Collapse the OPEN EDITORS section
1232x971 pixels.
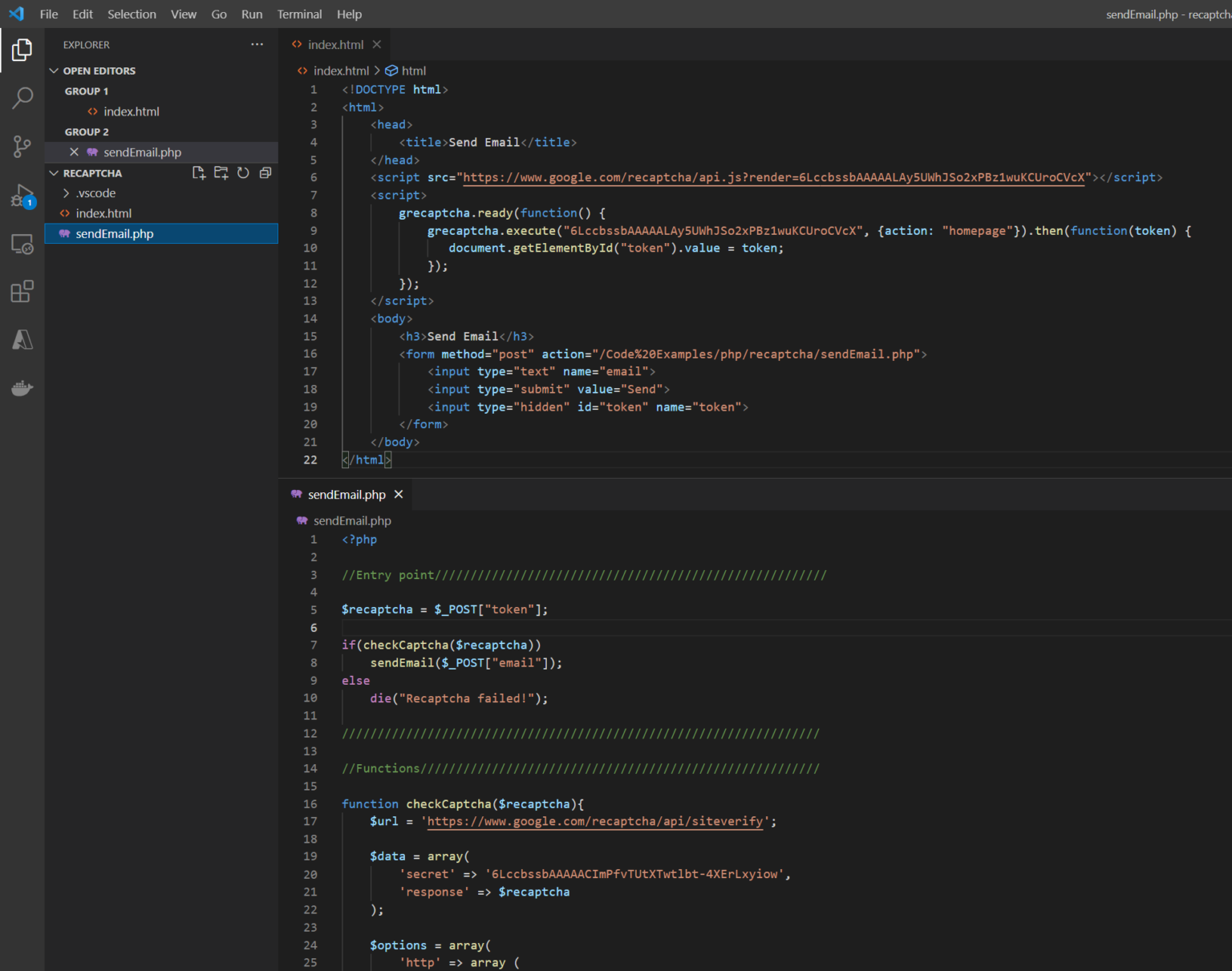tap(54, 71)
